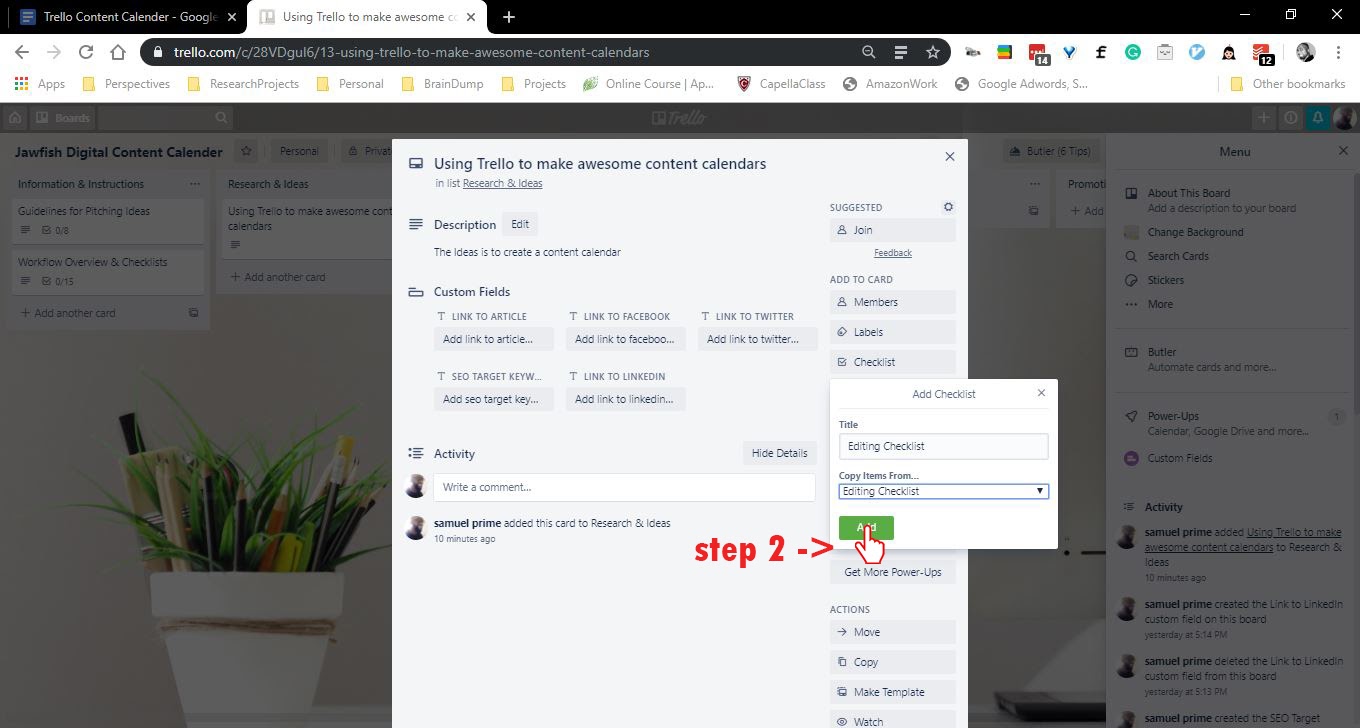This screenshot has height=728, width=1360.
Task: Close the card modal with the X
Action: click(950, 156)
